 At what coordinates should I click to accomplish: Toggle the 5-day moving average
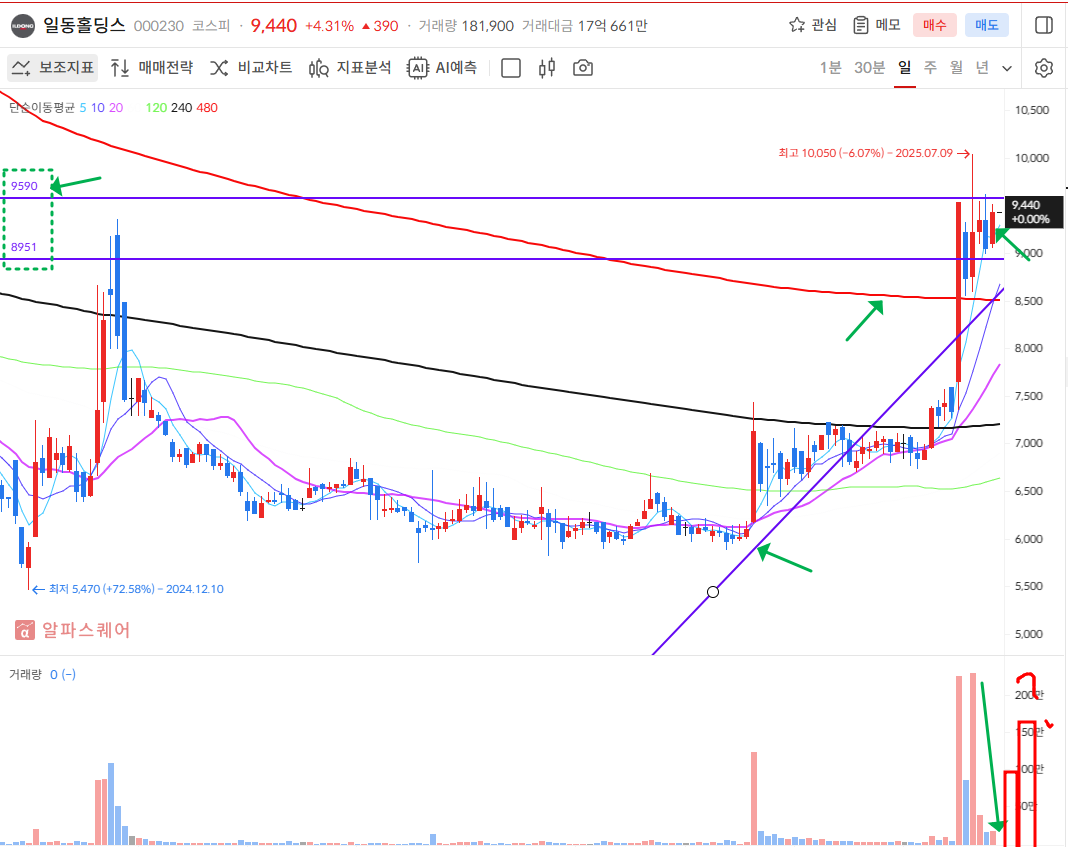pyautogui.click(x=83, y=108)
